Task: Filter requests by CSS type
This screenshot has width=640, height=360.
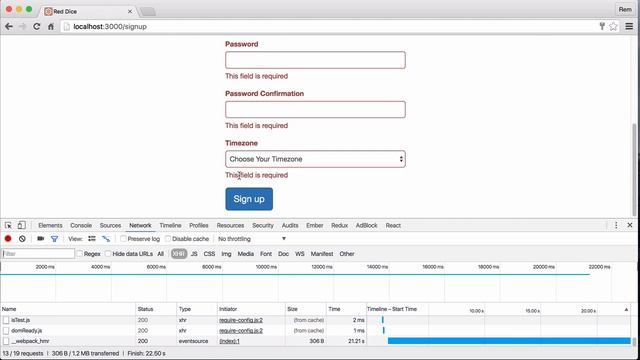Action: [209, 254]
